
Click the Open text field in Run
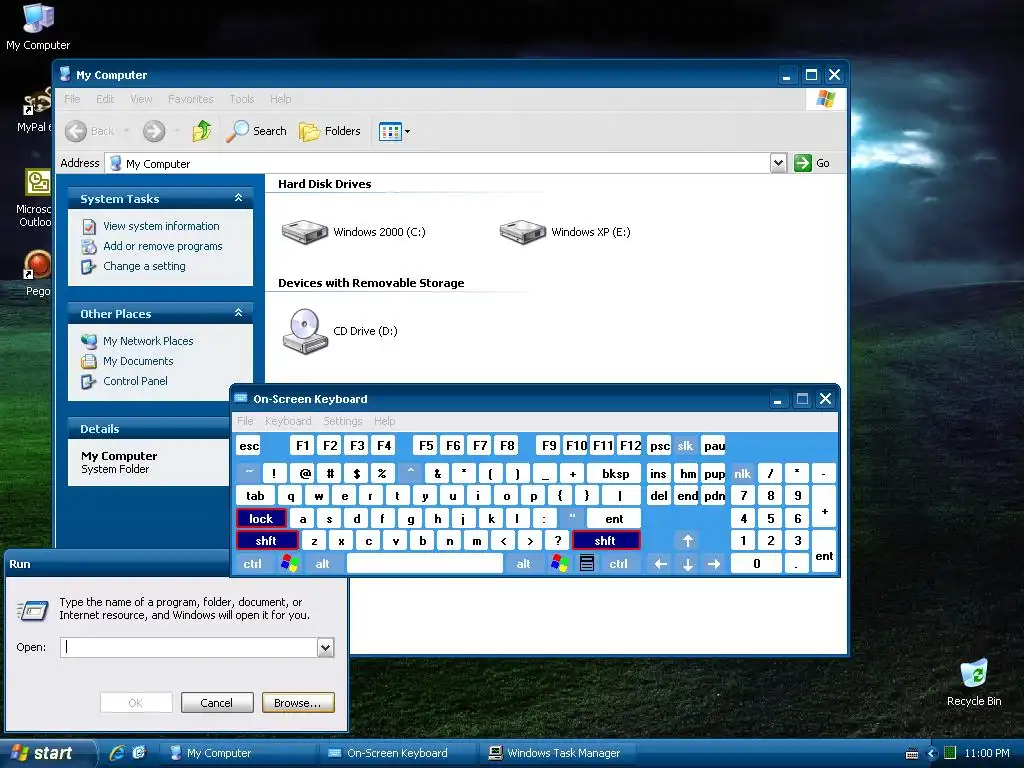(x=189, y=647)
